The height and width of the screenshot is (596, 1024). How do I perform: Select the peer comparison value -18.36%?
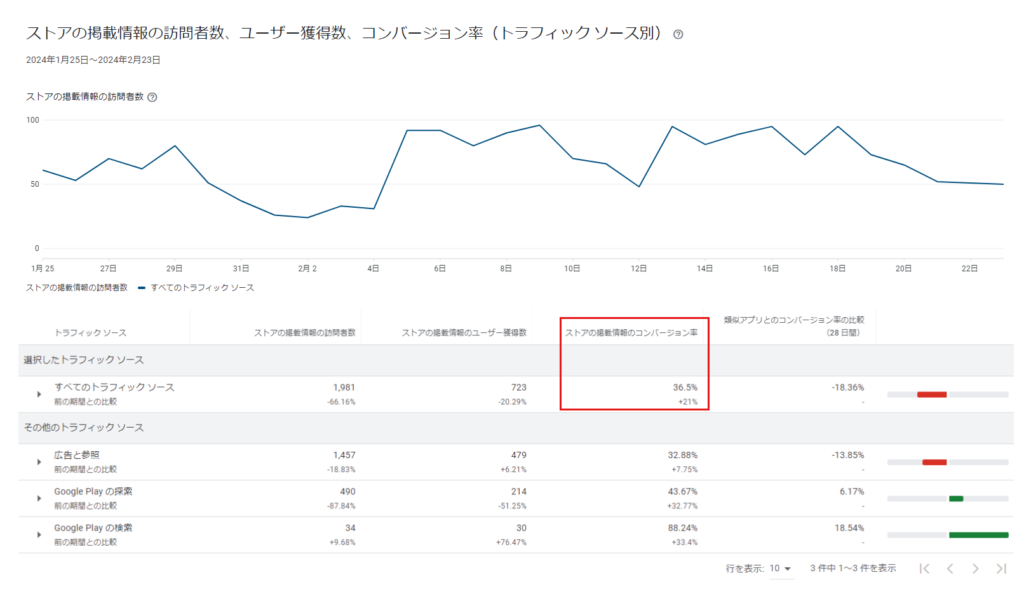pyautogui.click(x=848, y=388)
